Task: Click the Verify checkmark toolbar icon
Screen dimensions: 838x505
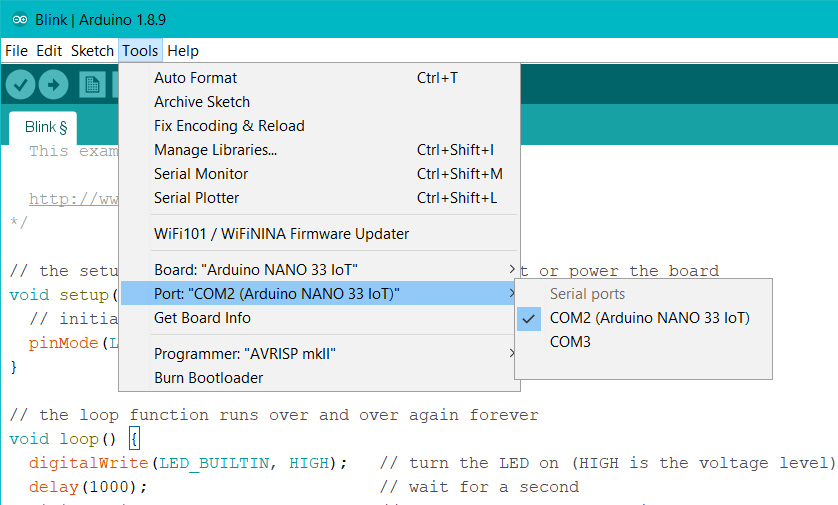Action: pos(20,84)
